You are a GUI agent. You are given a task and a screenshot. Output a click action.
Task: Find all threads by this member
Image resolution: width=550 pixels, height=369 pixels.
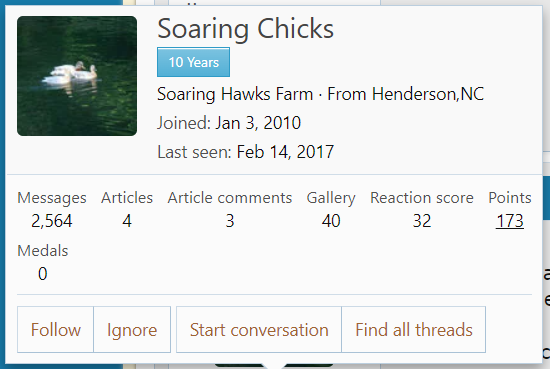click(x=414, y=330)
